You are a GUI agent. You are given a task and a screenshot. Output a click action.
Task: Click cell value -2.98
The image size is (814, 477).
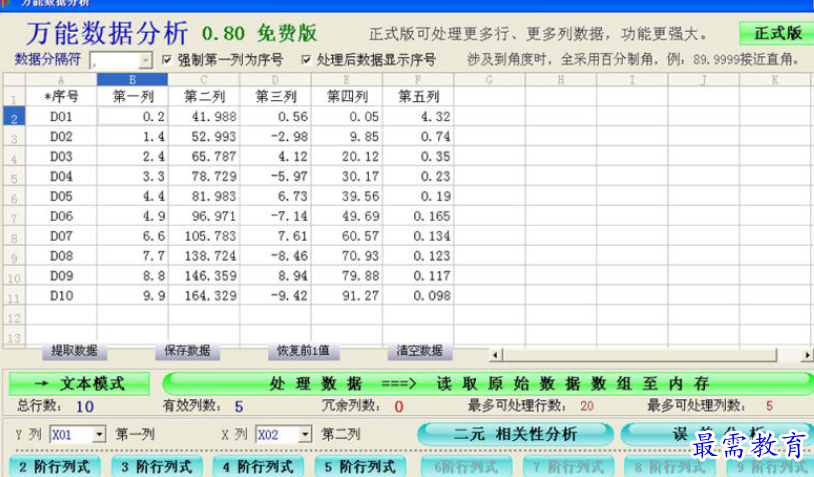pos(276,137)
